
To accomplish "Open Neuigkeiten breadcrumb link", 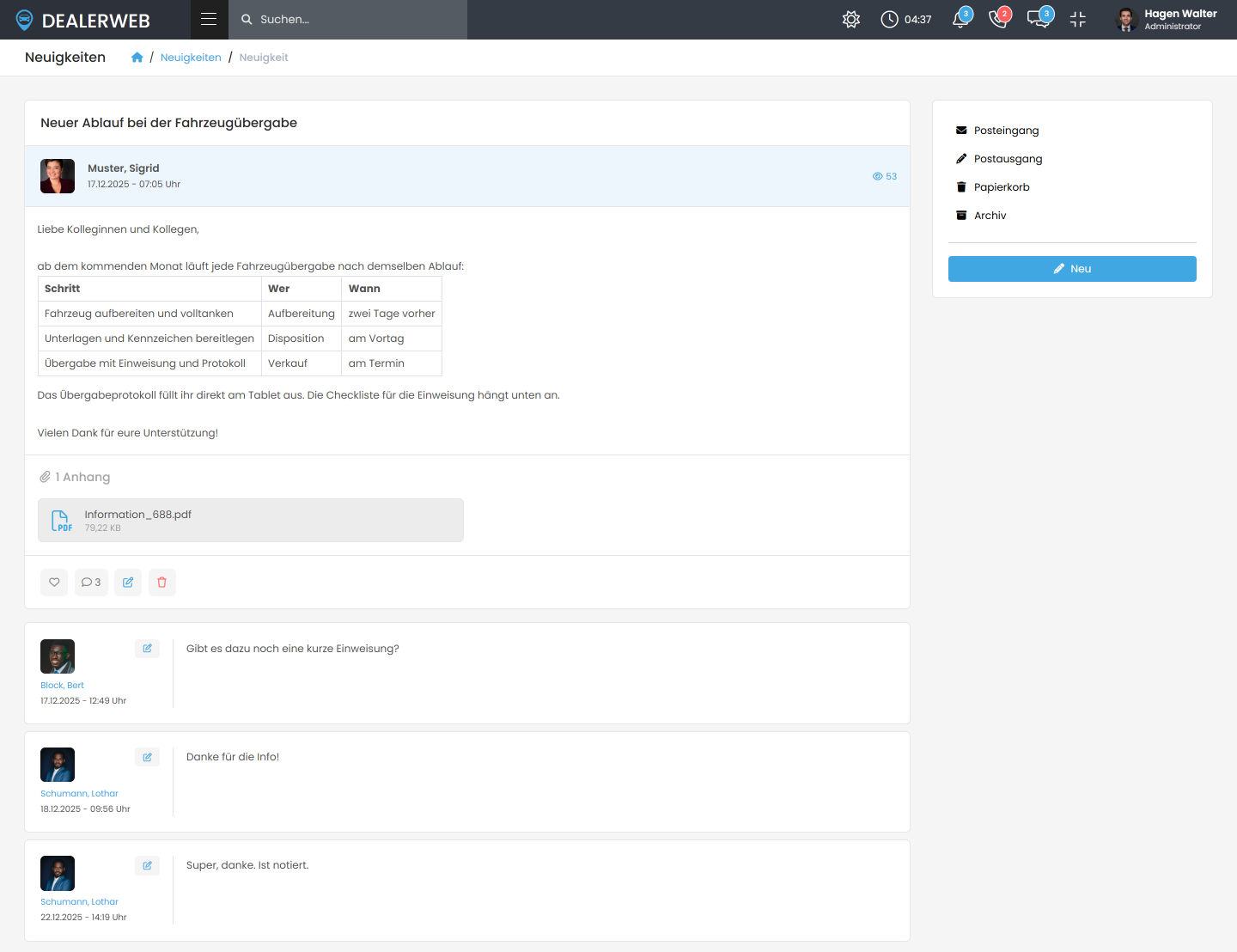I will tap(191, 58).
